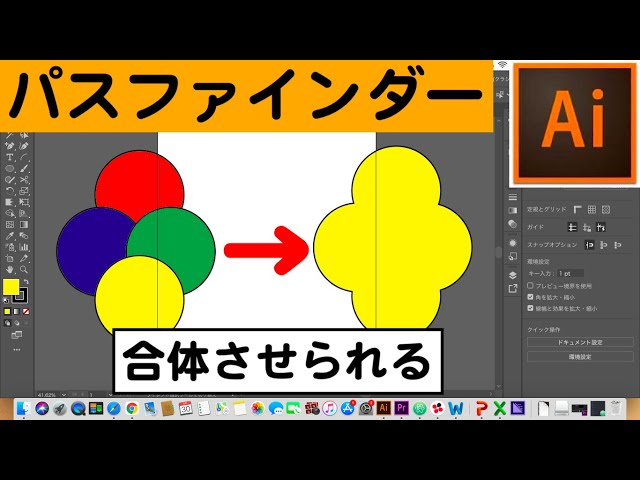This screenshot has width=640, height=480.
Task: Toggle snap to grid icon
Action: (618, 245)
